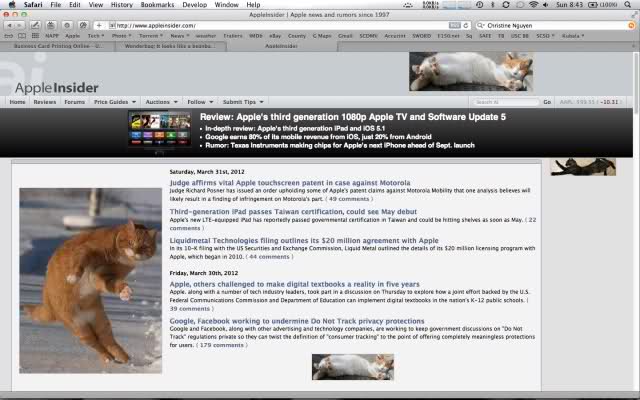This screenshot has height=400, width=640.
Task: Click the sync arrows menu bar icon
Action: 506,5
